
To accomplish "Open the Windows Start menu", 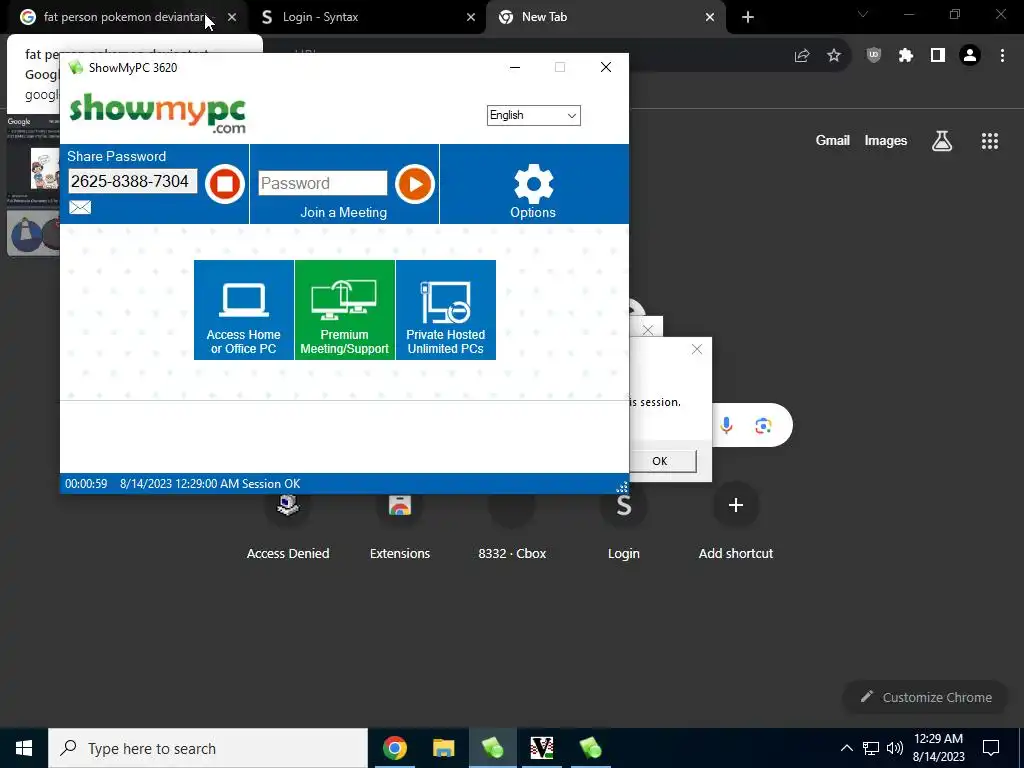I will pos(24,748).
